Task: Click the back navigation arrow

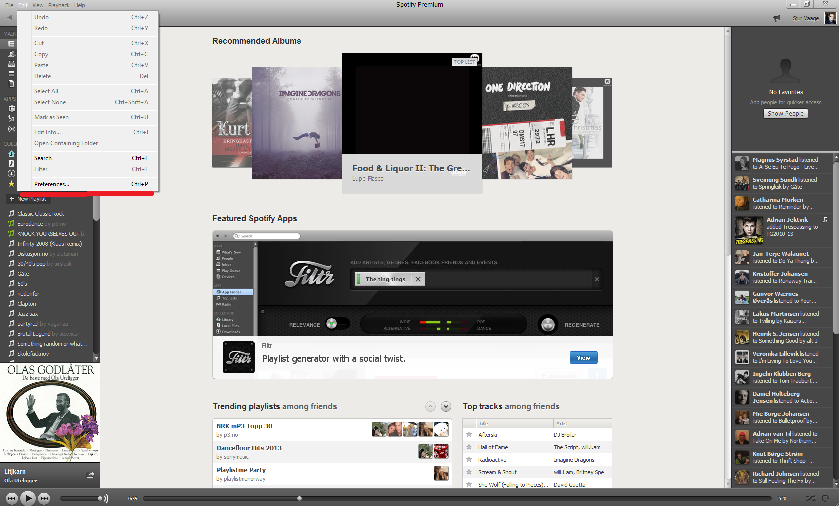Action: coord(9,18)
